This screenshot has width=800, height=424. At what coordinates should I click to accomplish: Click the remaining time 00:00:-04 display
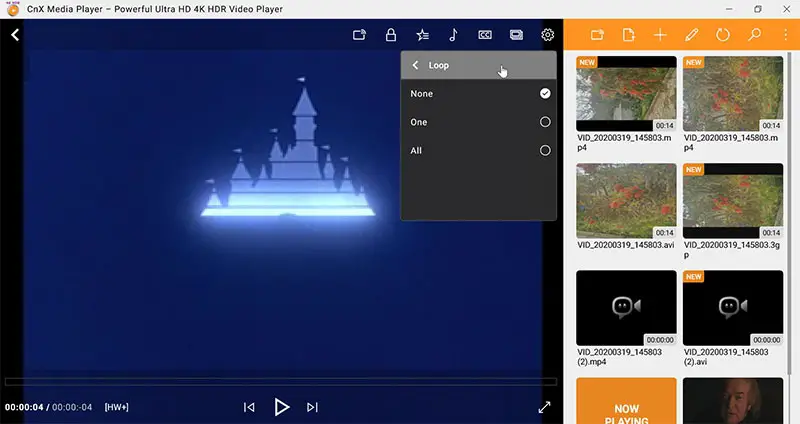point(72,407)
